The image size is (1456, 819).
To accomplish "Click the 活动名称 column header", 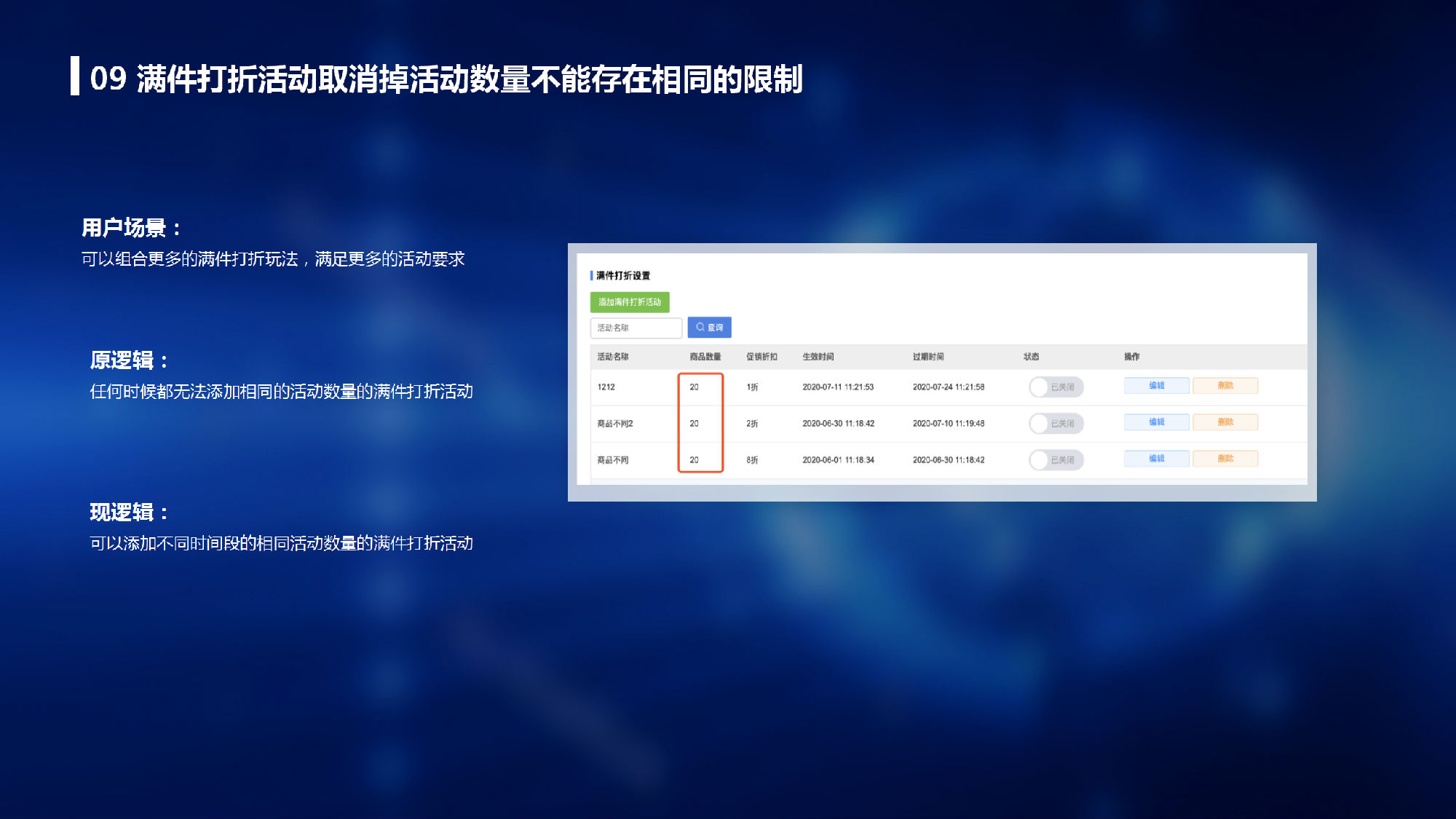I will coord(612,357).
